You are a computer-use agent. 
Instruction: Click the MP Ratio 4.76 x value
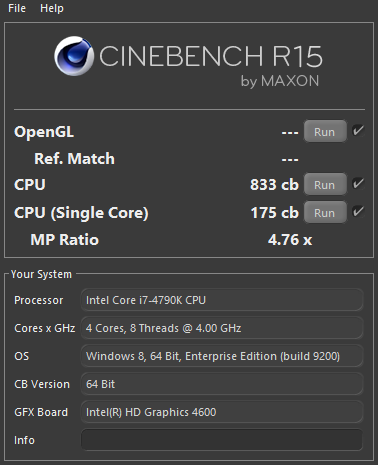pyautogui.click(x=290, y=240)
